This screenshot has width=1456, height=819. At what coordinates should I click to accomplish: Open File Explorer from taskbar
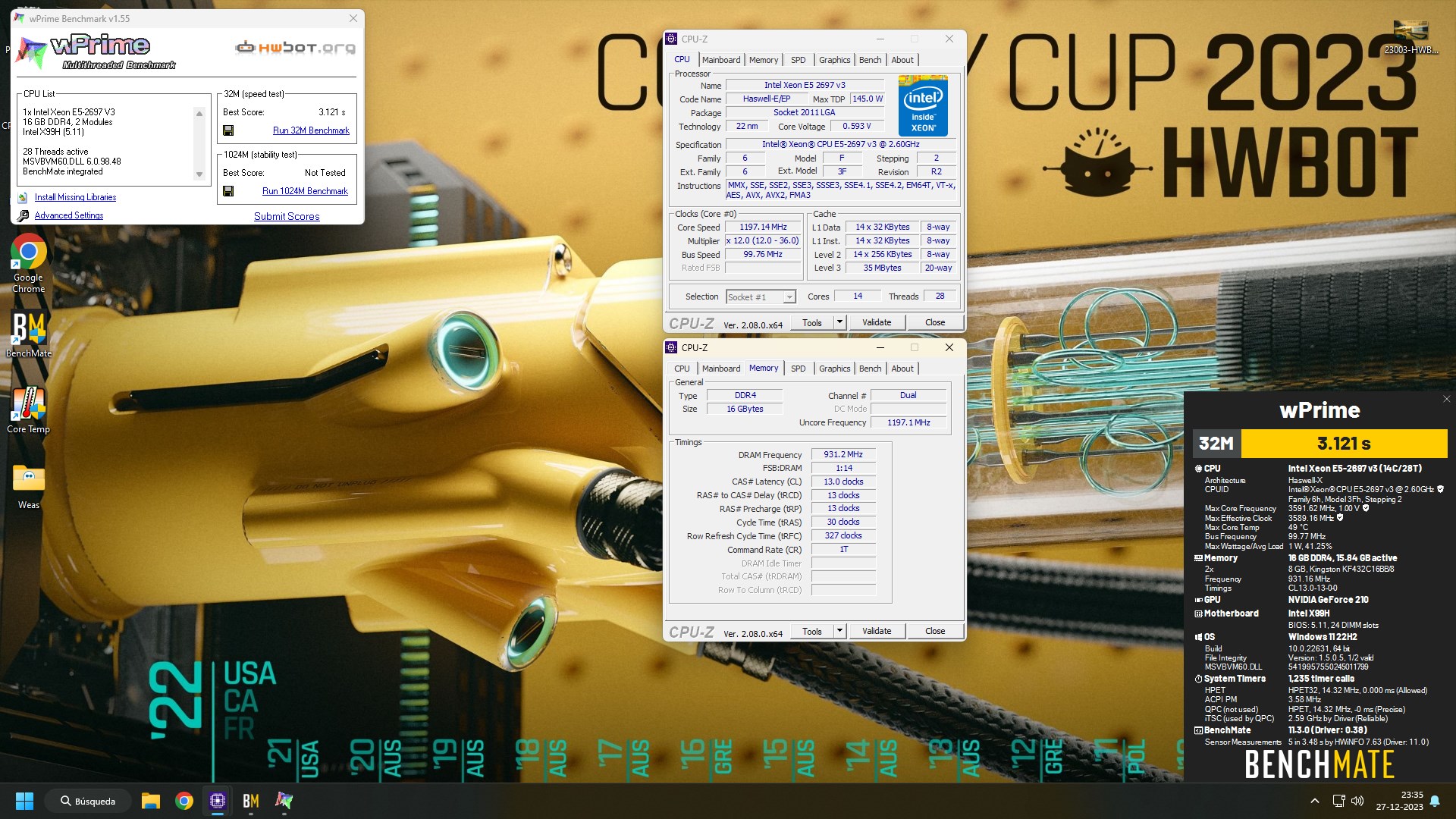coord(150,801)
